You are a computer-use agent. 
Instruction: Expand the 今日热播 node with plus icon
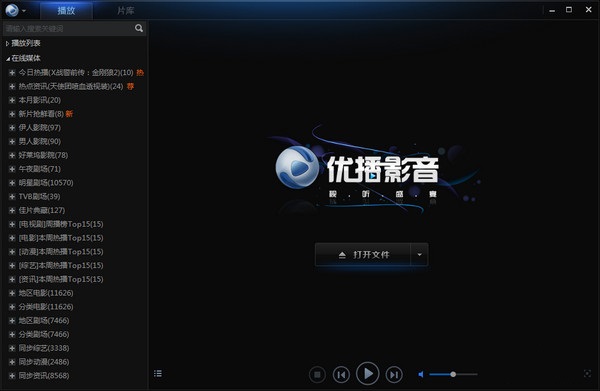pyautogui.click(x=12, y=72)
